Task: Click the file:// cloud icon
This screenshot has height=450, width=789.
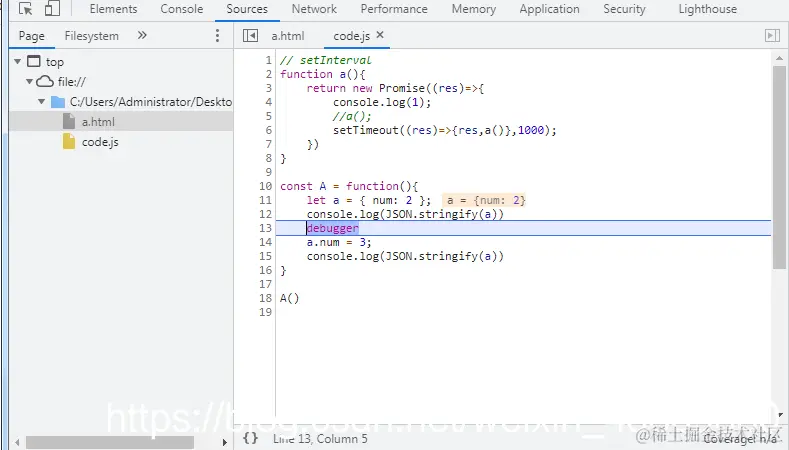Action: point(45,82)
